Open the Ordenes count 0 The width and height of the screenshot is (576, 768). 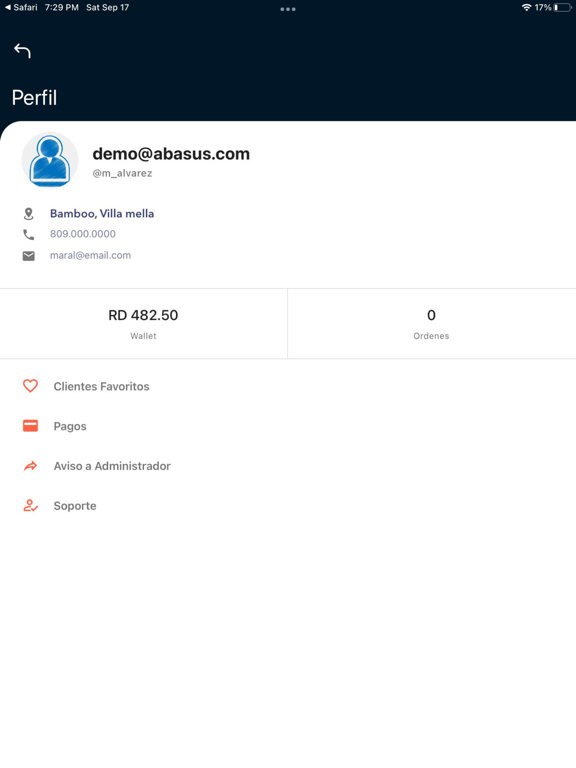tap(432, 315)
